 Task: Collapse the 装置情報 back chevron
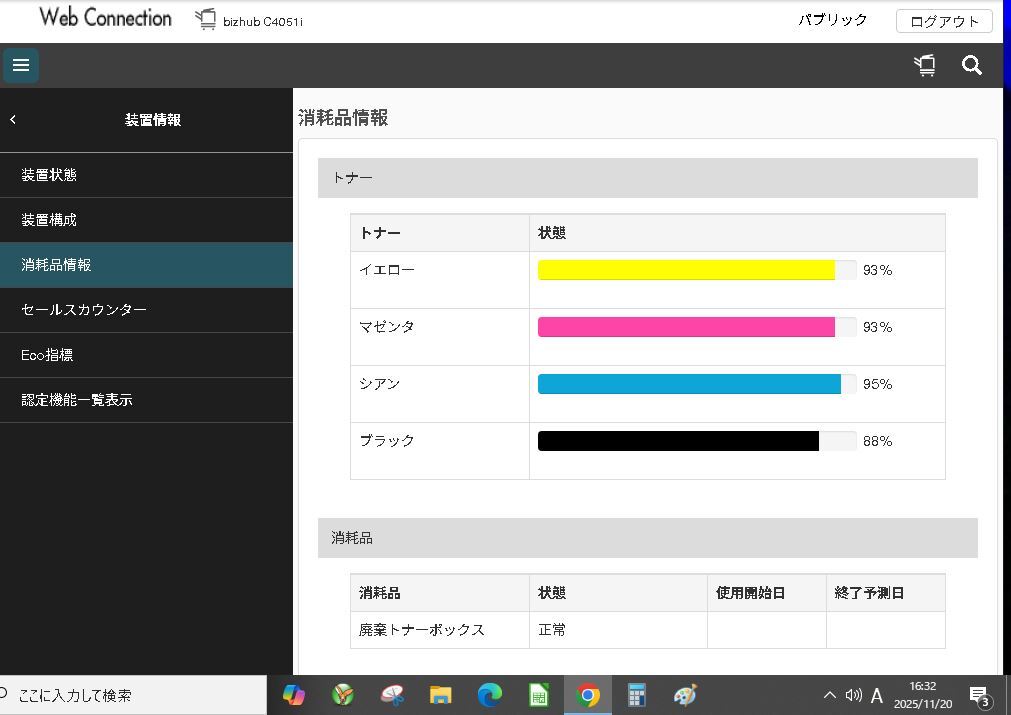13,119
